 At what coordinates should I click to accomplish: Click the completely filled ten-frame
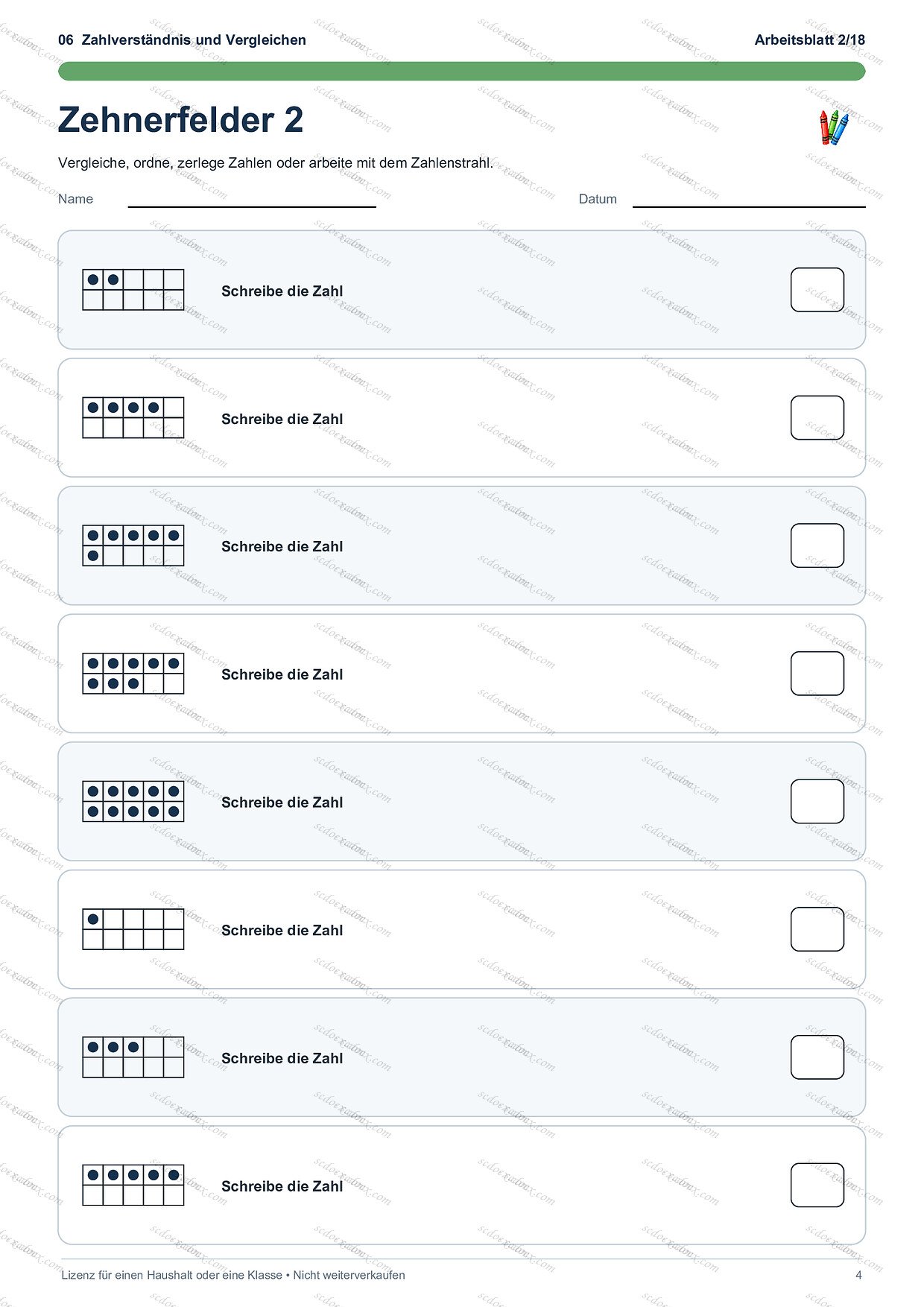[x=133, y=801]
